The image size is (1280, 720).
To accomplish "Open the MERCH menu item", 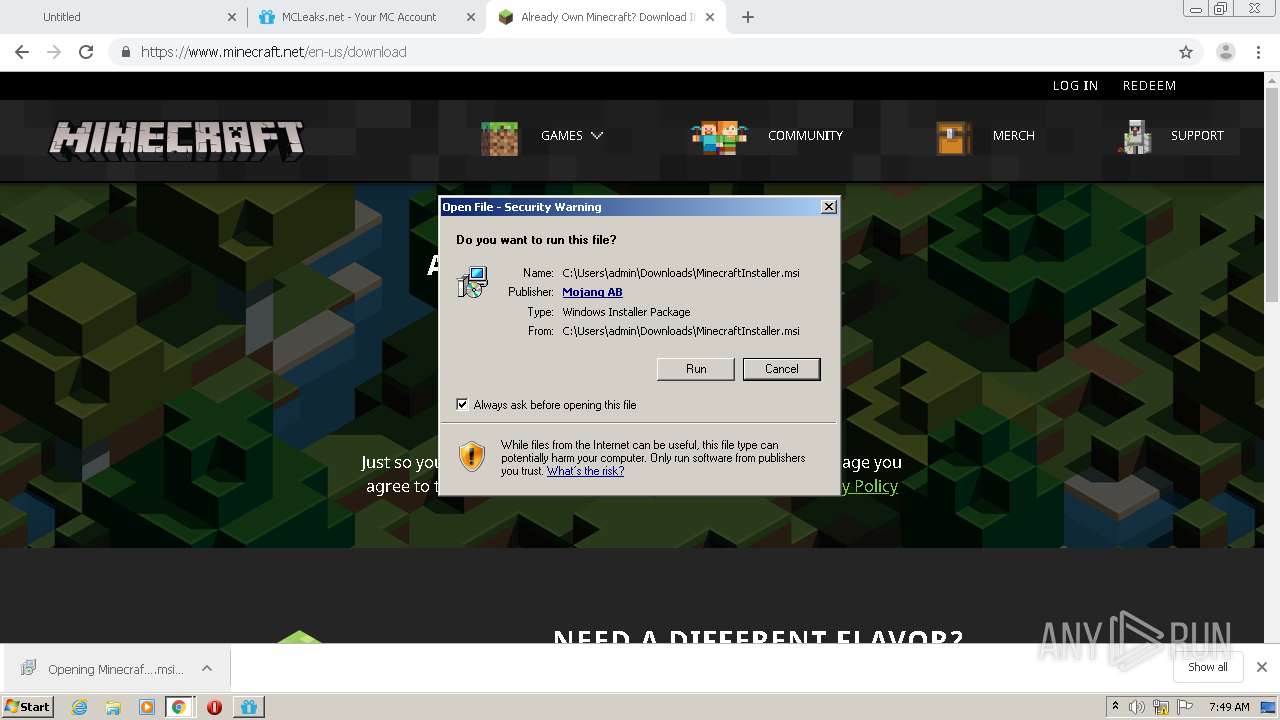I will [x=1013, y=135].
